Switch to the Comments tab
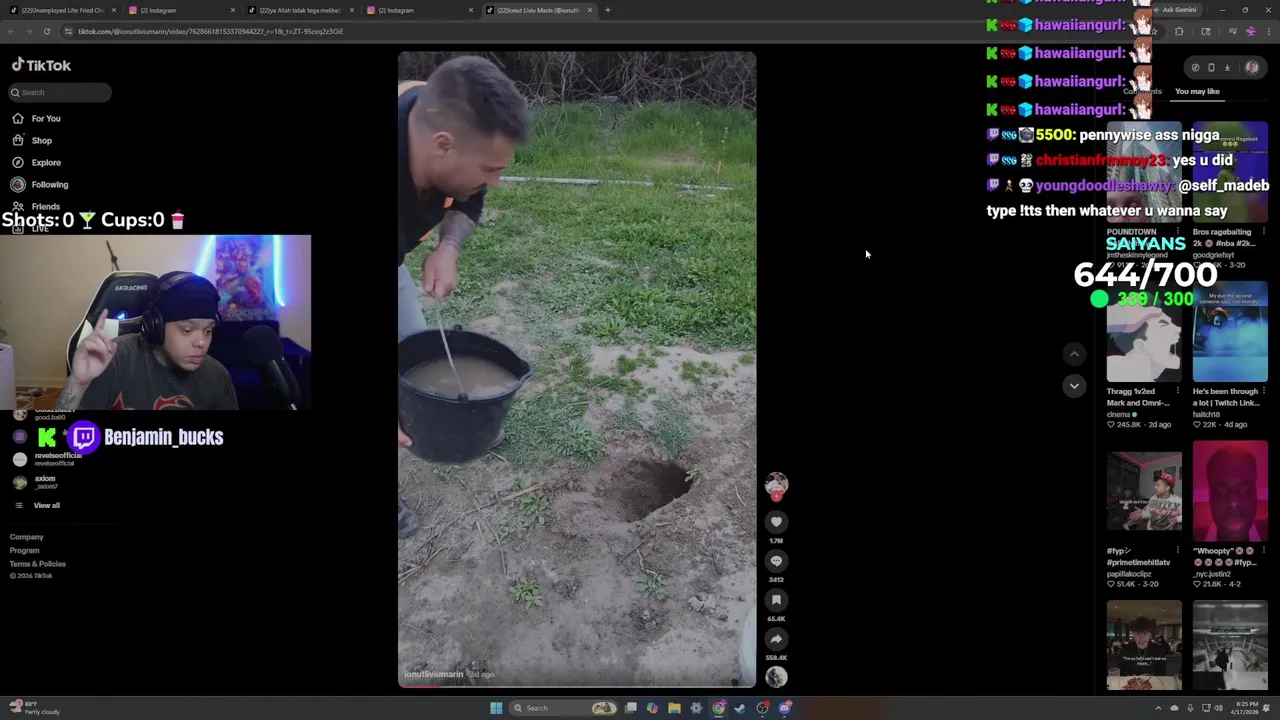 click(x=1142, y=91)
